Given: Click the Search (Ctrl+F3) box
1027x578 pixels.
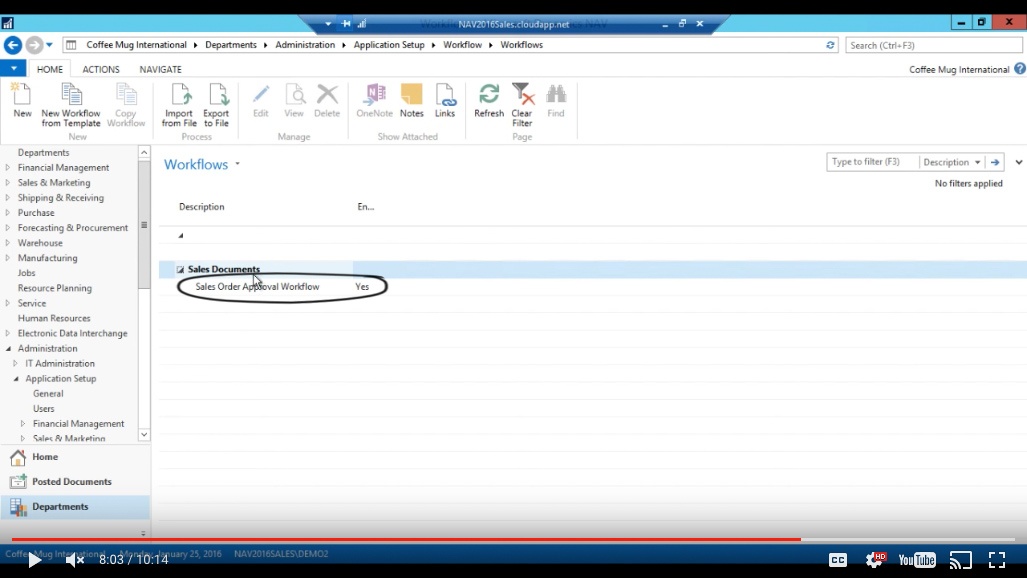Looking at the screenshot, I should tap(933, 45).
